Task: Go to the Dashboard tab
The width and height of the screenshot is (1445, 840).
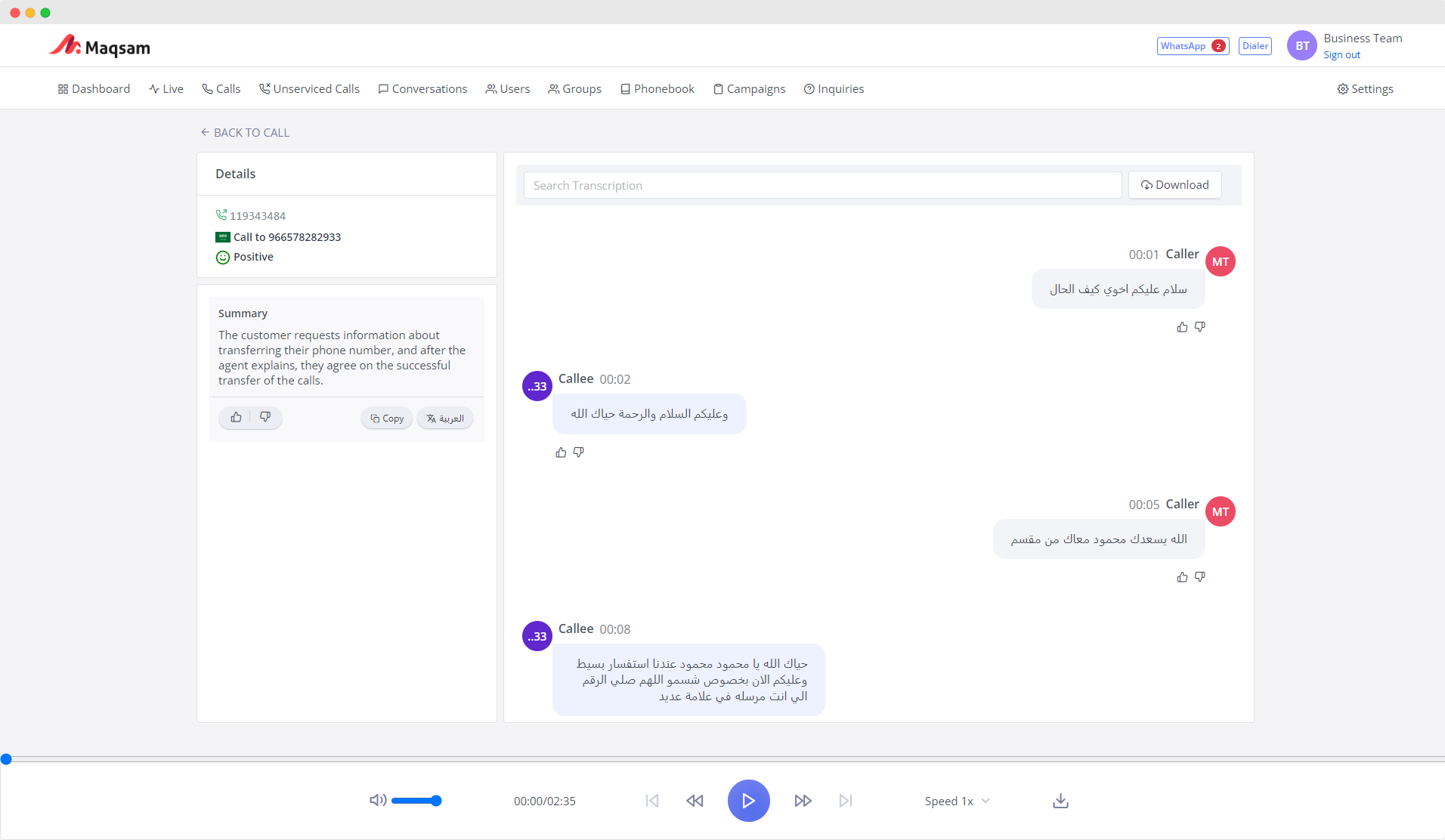Action: 94,88
